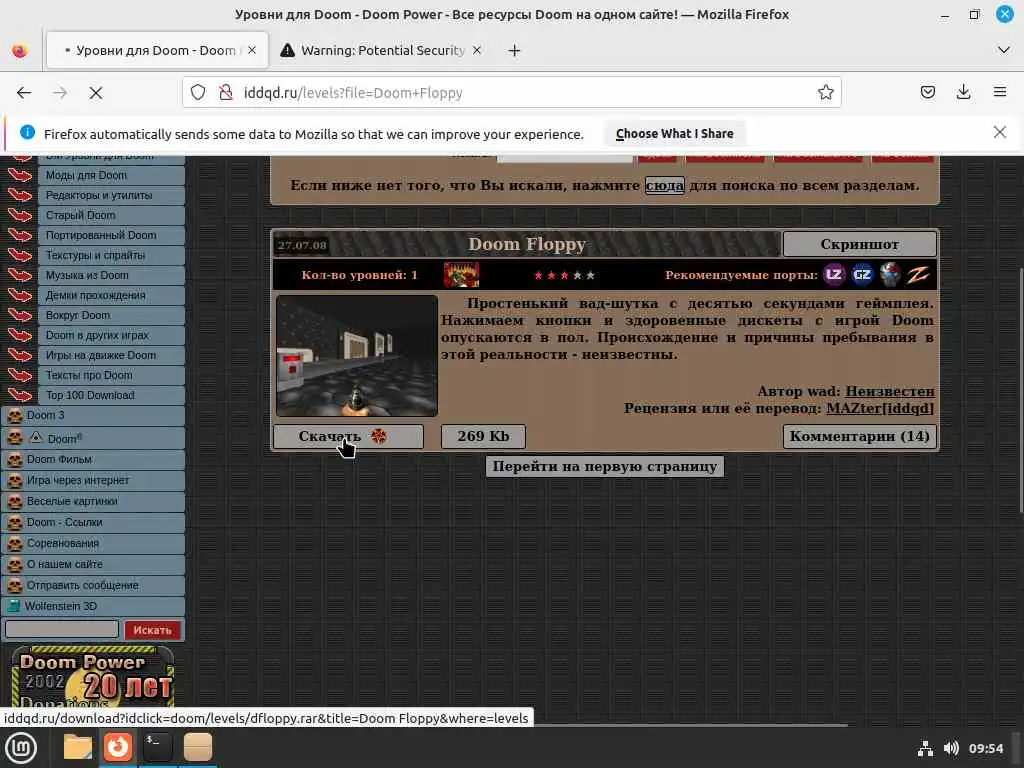1024x768 pixels.
Task: Expand the list all tabs chevron
Action: click(x=1004, y=50)
